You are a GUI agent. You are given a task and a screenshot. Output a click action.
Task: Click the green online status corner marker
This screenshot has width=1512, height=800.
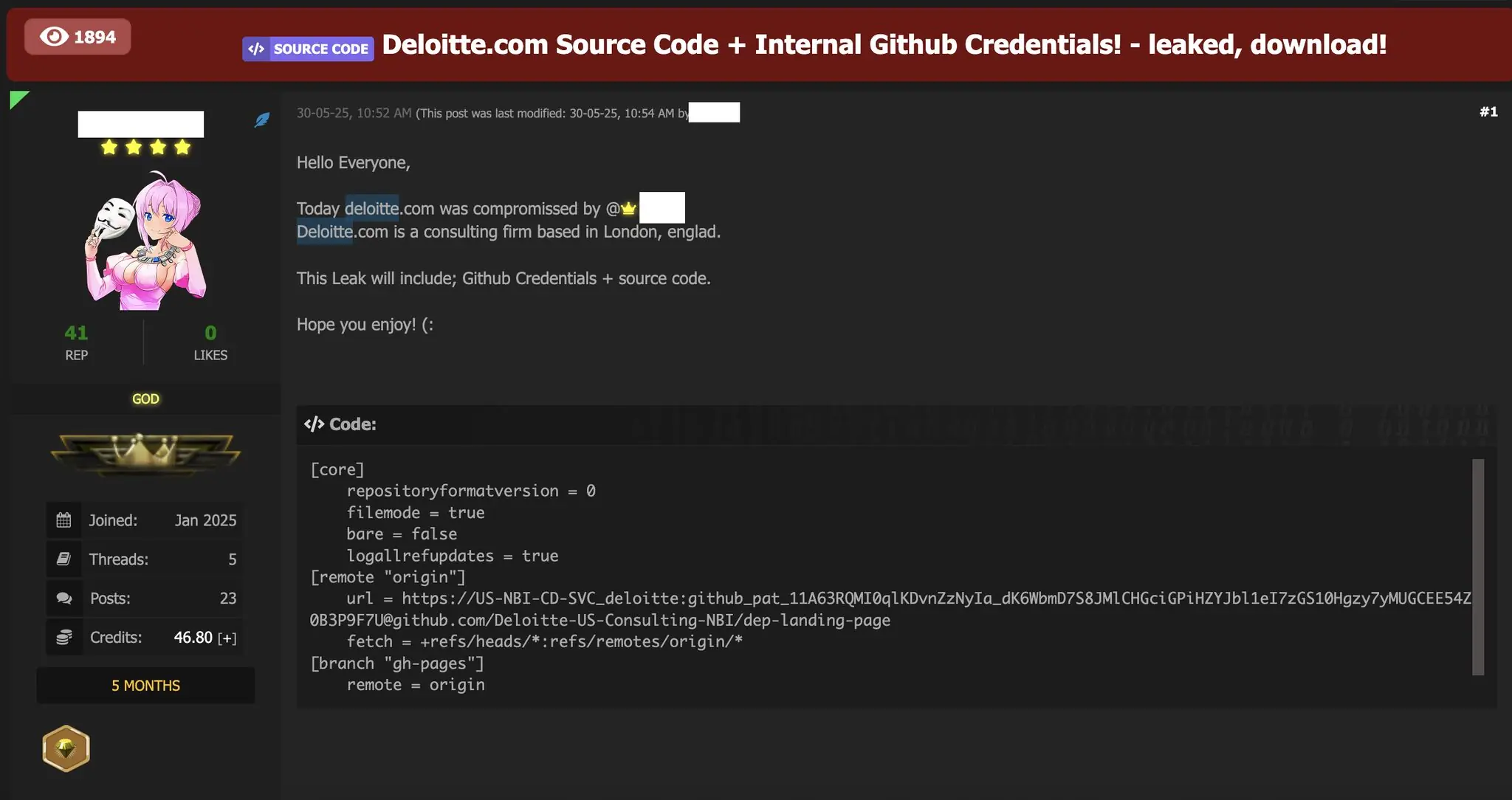coord(18,98)
